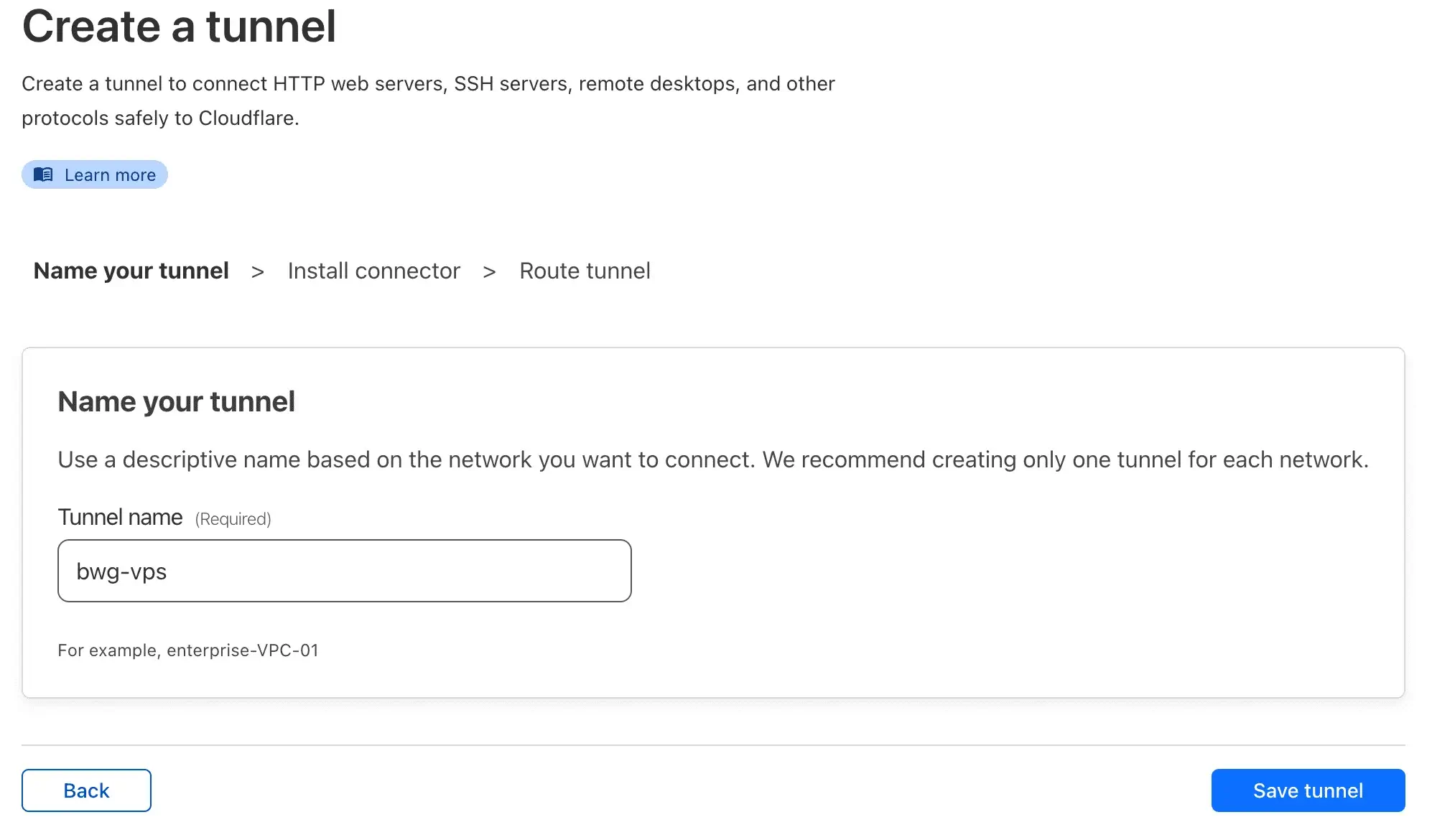Select the bold Name your tunnel step
The width and height of the screenshot is (1432, 840).
[131, 271]
